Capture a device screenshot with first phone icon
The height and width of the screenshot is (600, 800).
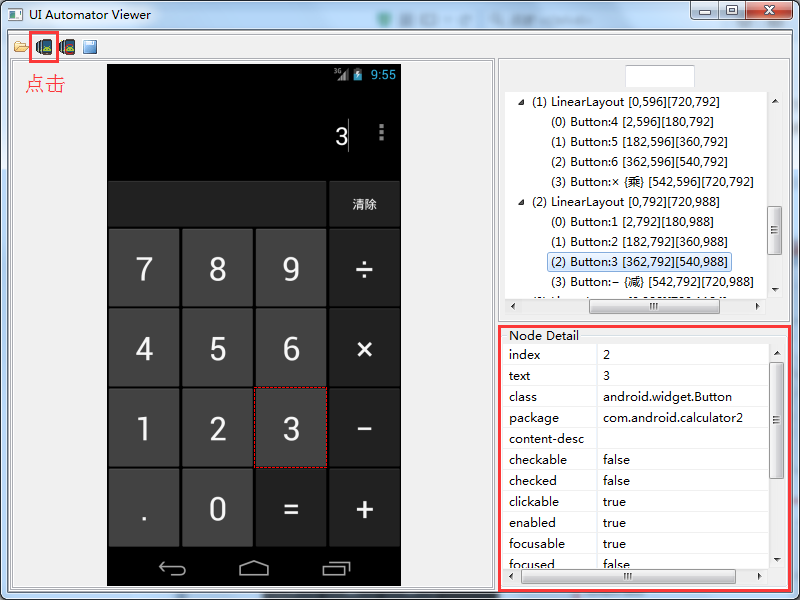tap(44, 47)
